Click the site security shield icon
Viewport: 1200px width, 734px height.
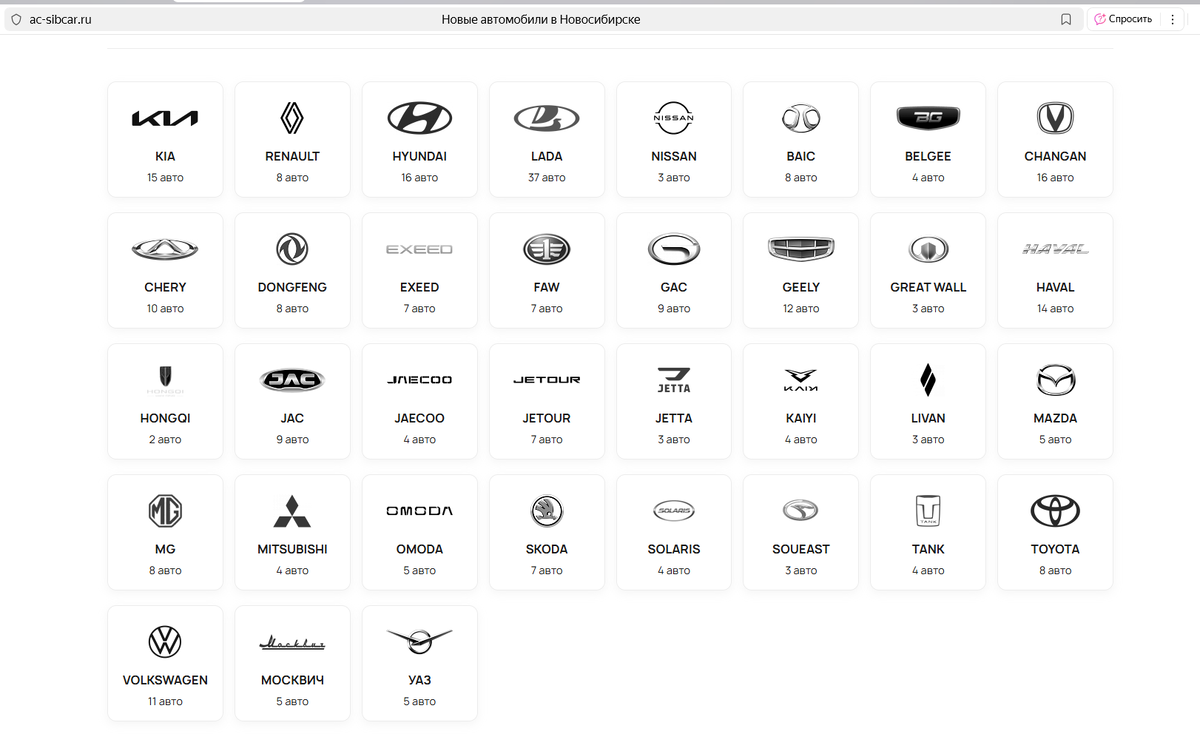(15, 19)
